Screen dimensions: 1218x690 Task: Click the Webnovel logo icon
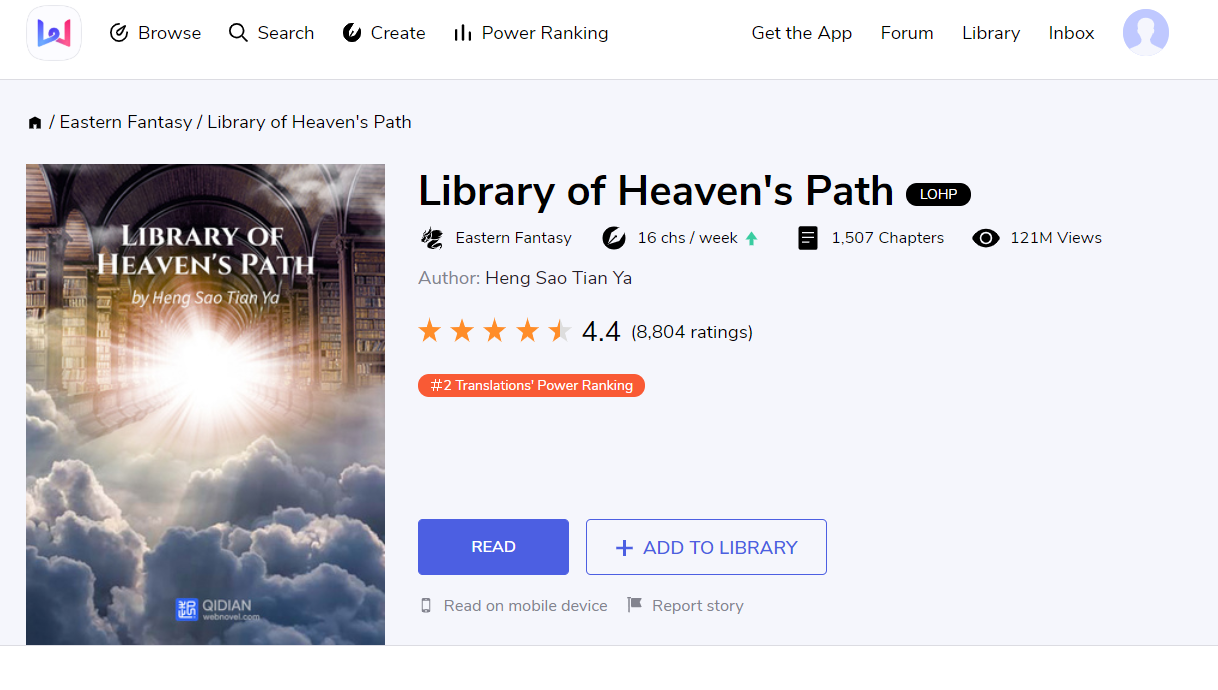[54, 33]
